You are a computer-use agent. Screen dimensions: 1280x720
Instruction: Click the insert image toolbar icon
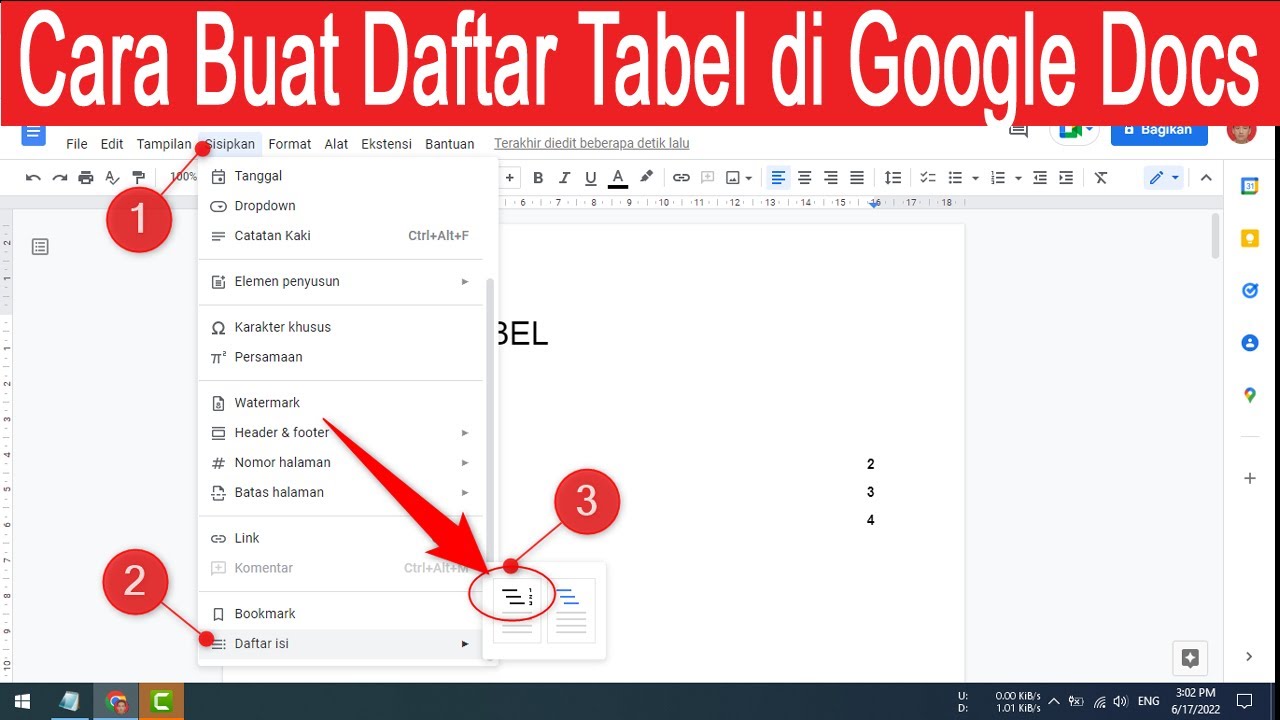click(x=733, y=178)
